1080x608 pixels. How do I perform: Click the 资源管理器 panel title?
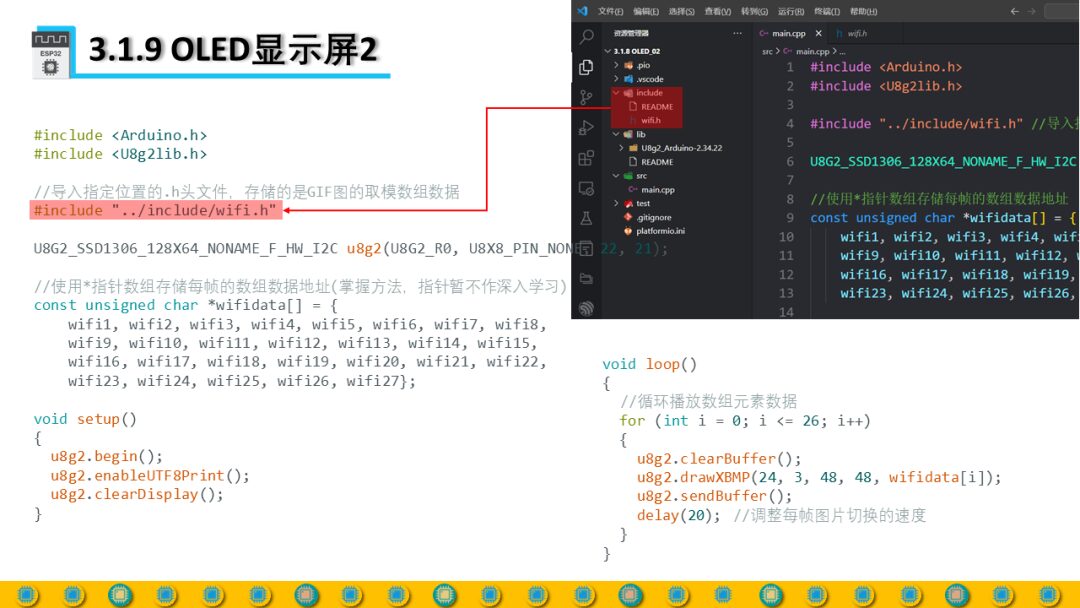(x=631, y=33)
